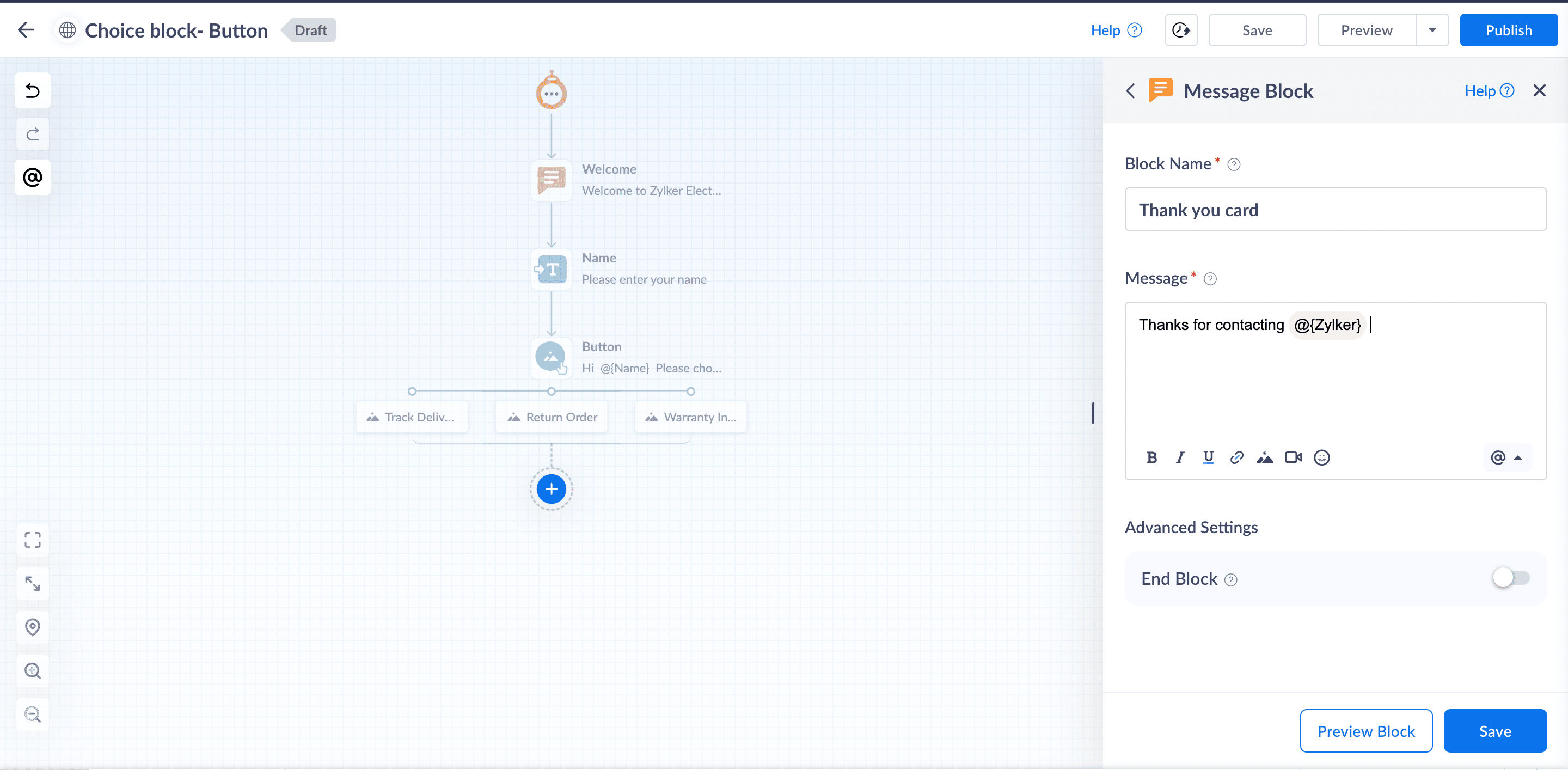Apply bold formatting to message text
The image size is (1568, 770).
[x=1151, y=457]
